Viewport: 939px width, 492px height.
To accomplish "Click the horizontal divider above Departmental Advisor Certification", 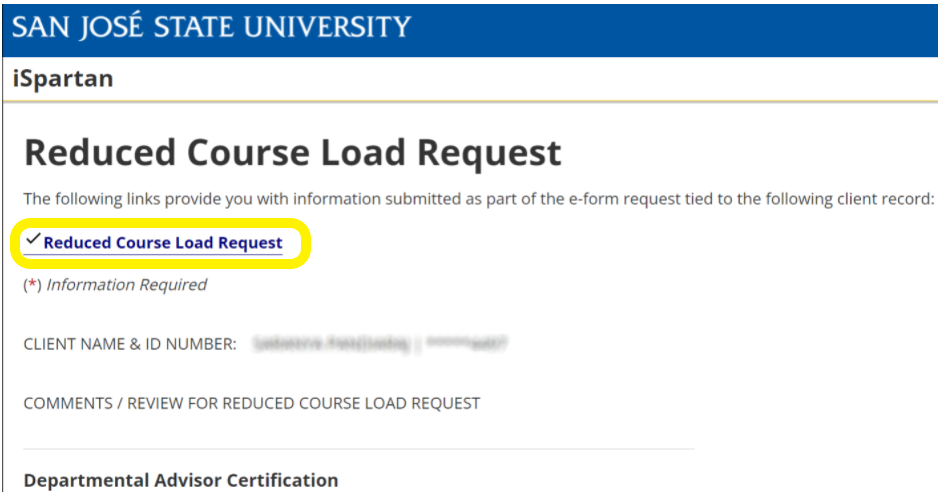I will [358, 449].
